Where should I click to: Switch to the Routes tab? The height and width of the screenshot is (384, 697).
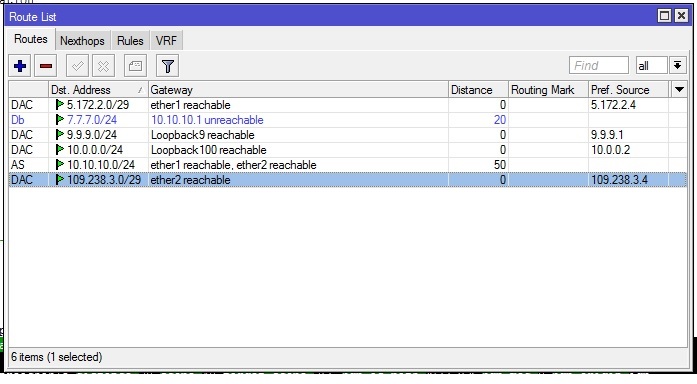click(x=31, y=39)
